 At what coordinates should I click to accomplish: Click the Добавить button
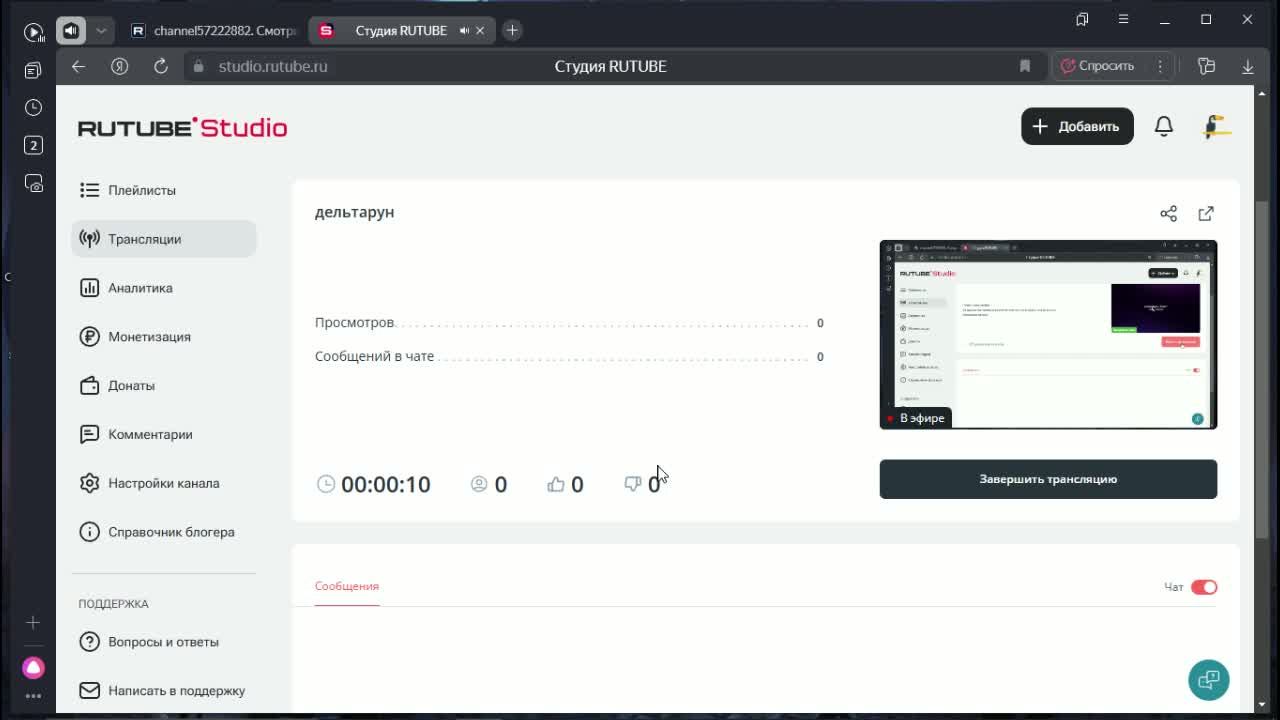coord(1077,126)
